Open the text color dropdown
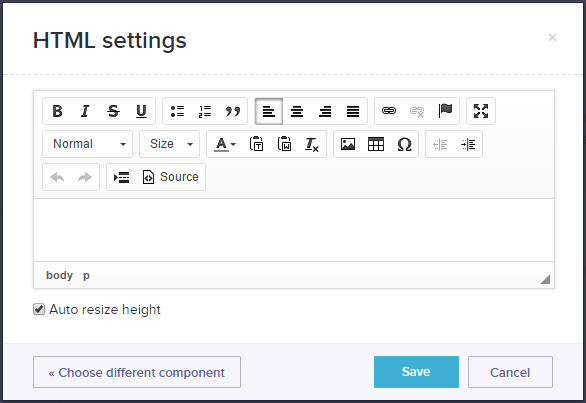Image resolution: width=586 pixels, height=403 pixels. (x=225, y=144)
